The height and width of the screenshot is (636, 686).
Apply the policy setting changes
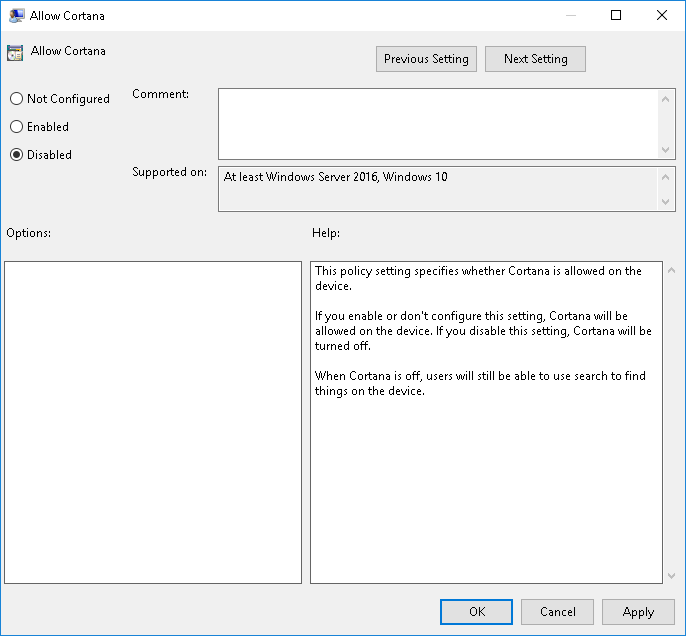[638, 612]
